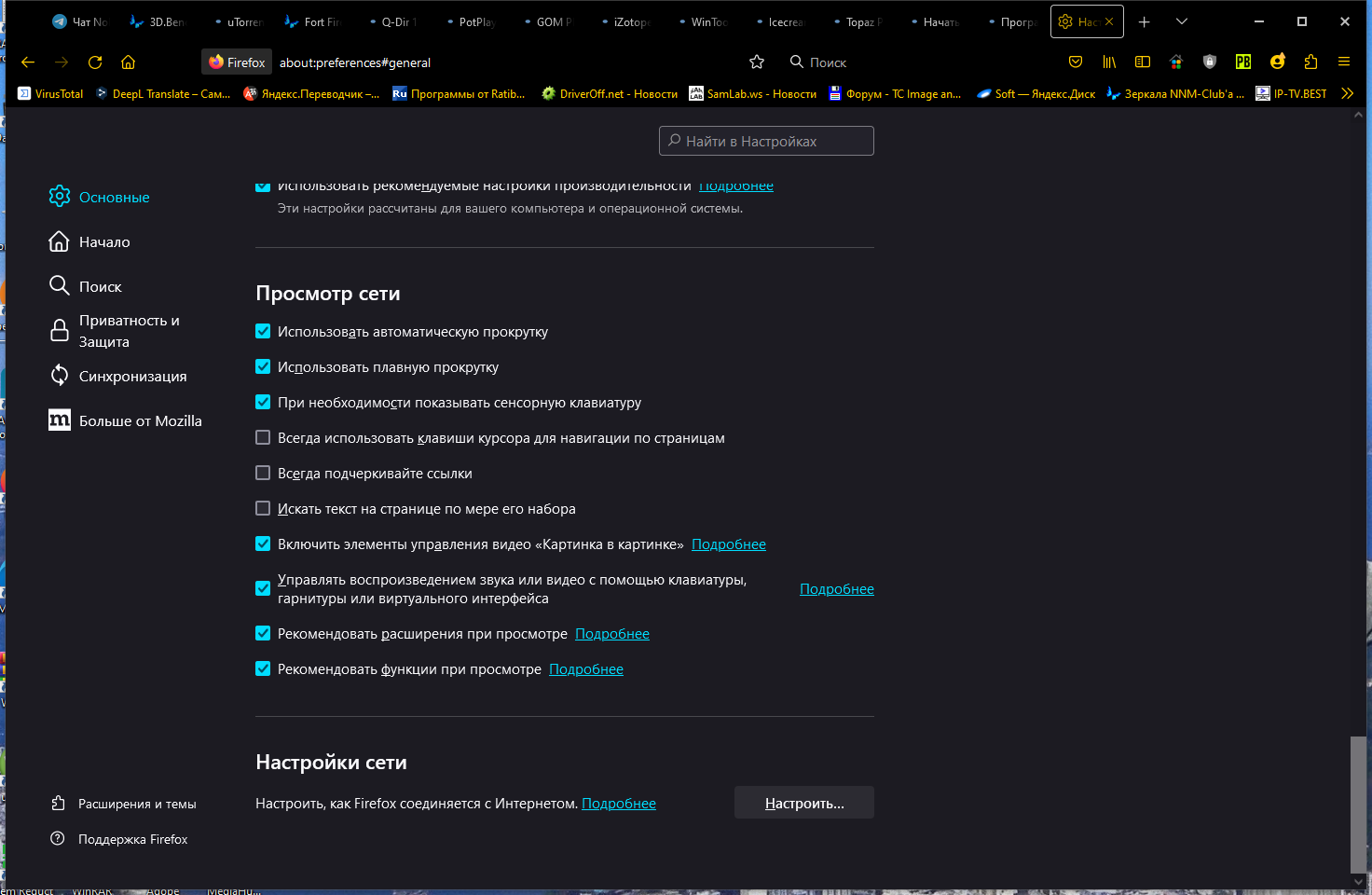
Task: Click the puzzle icon beside Расширения и темы
Action: (x=58, y=803)
